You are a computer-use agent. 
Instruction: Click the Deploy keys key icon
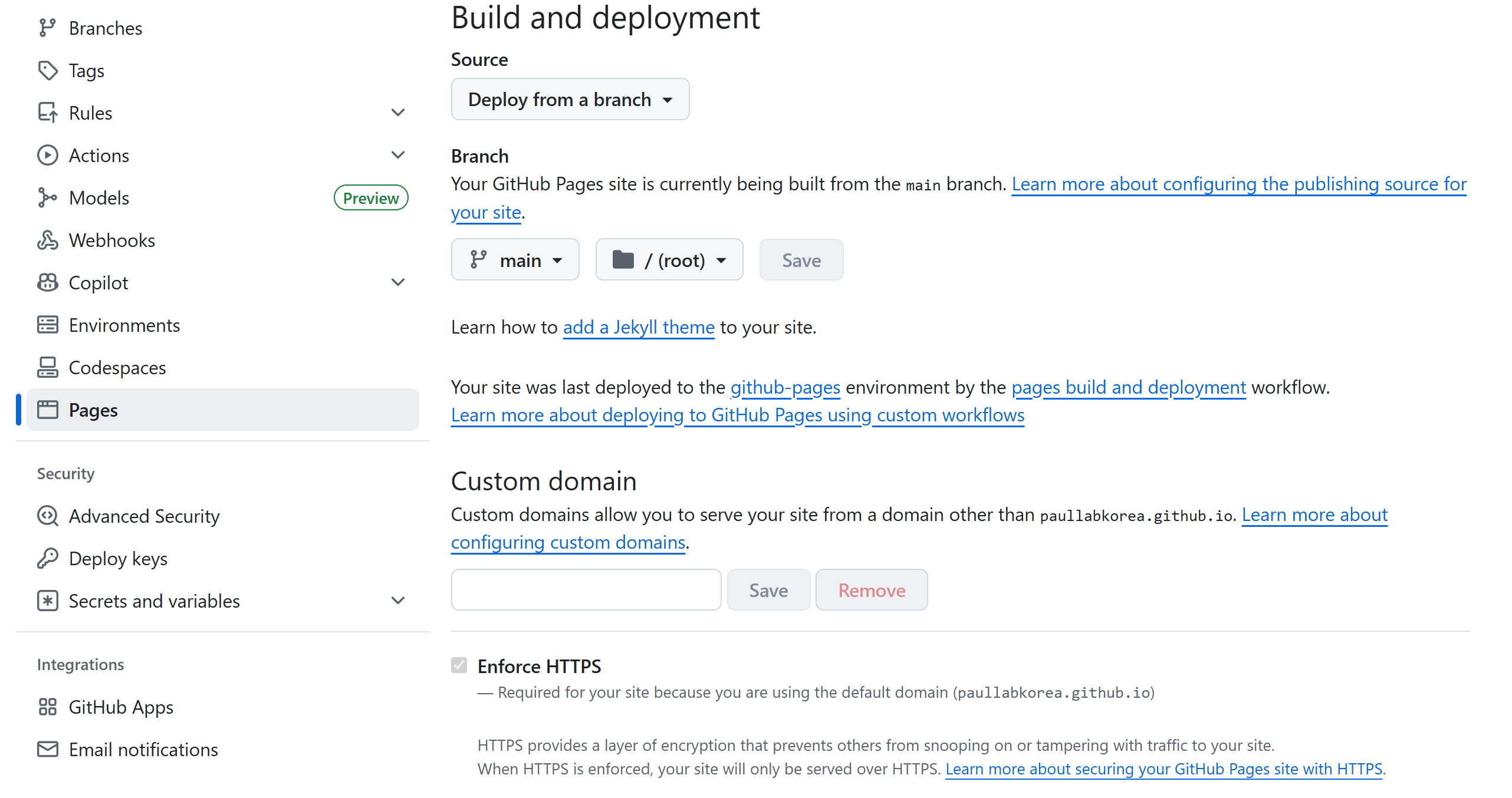point(47,558)
